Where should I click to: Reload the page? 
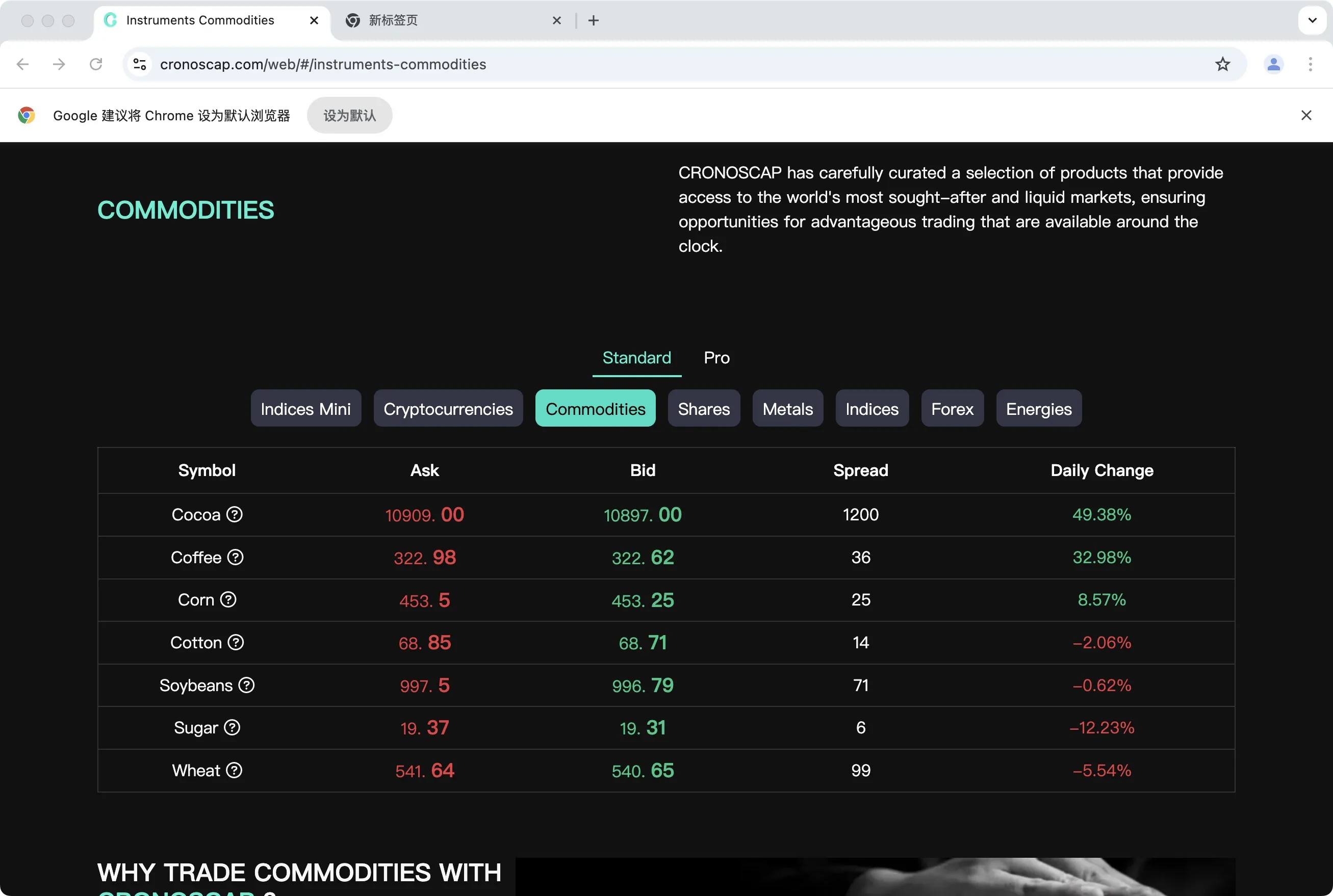click(96, 64)
